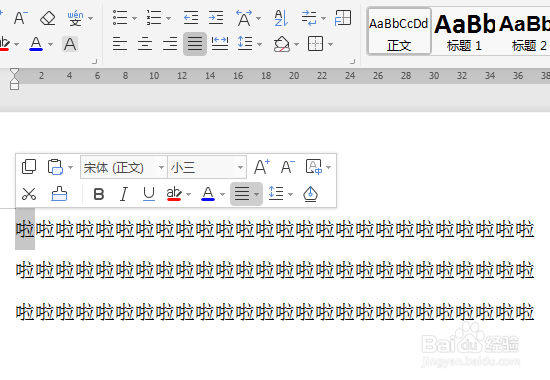Click mini toolbar line spacing icon
550x380 pixels.
pyautogui.click(x=276, y=193)
